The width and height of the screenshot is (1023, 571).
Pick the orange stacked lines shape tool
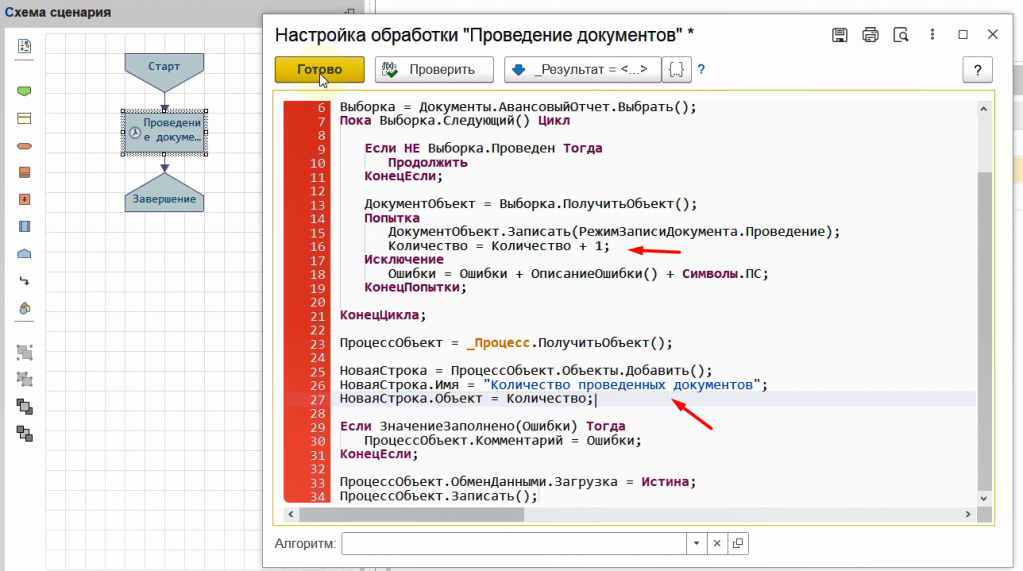click(24, 173)
